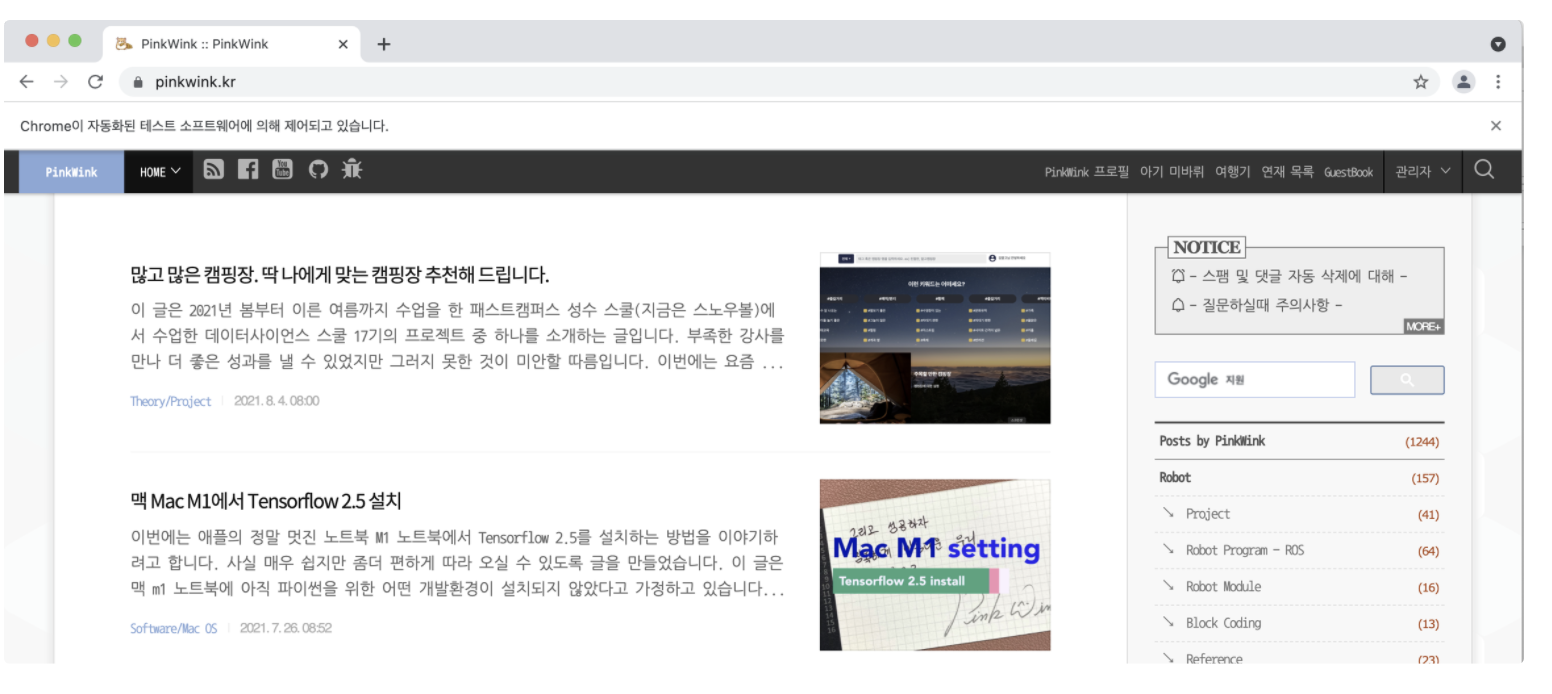This screenshot has height=694, width=1552.
Task: Open the Chrome profile avatar icon
Action: [x=1464, y=82]
